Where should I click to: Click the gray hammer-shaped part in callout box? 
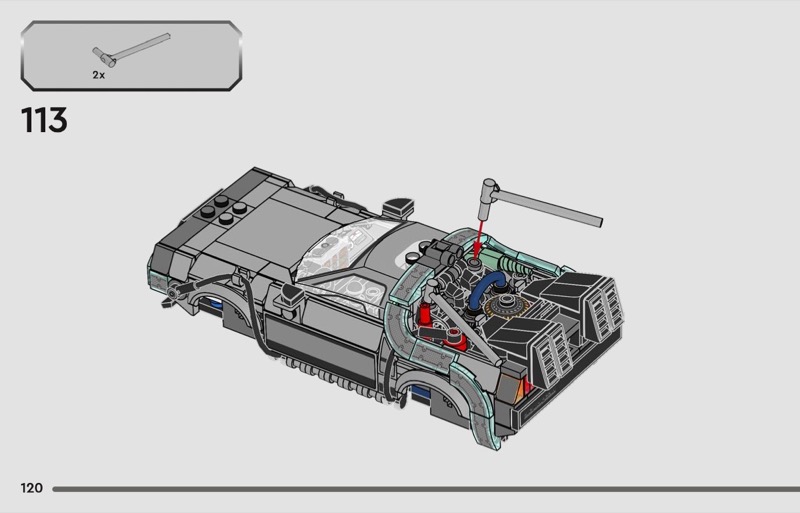[130, 48]
